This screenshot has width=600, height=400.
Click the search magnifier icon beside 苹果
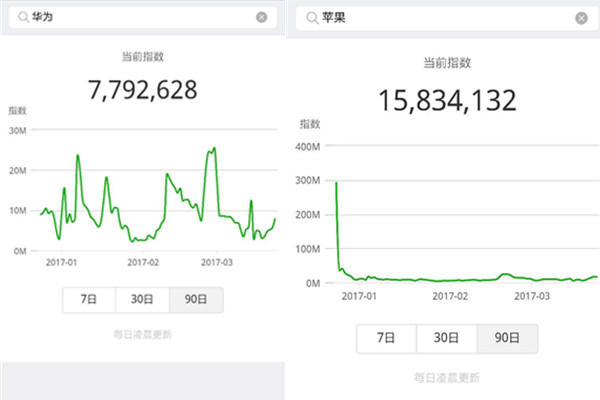coord(312,18)
